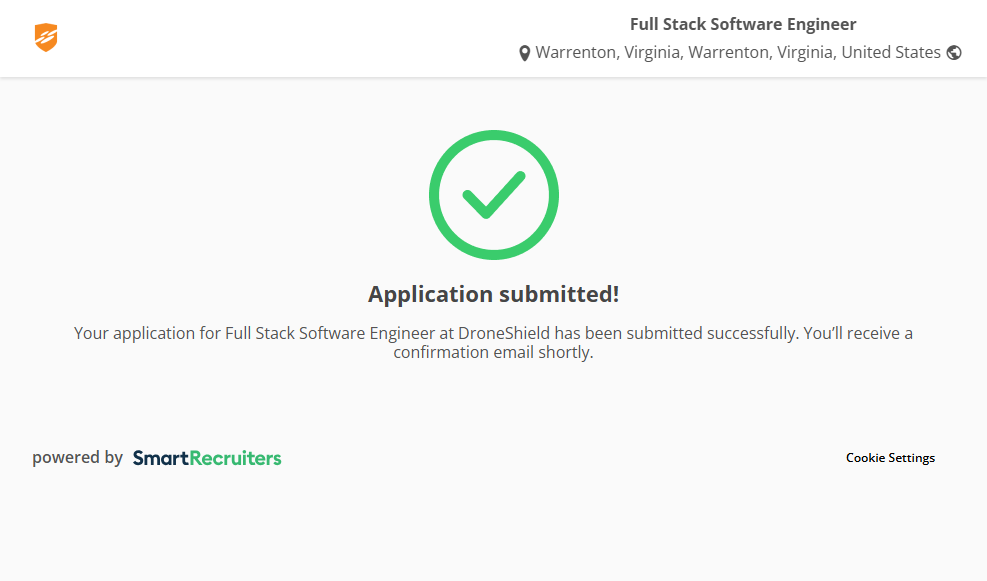Open Cookie Settings
The image size is (987, 581).
pyautogui.click(x=890, y=458)
